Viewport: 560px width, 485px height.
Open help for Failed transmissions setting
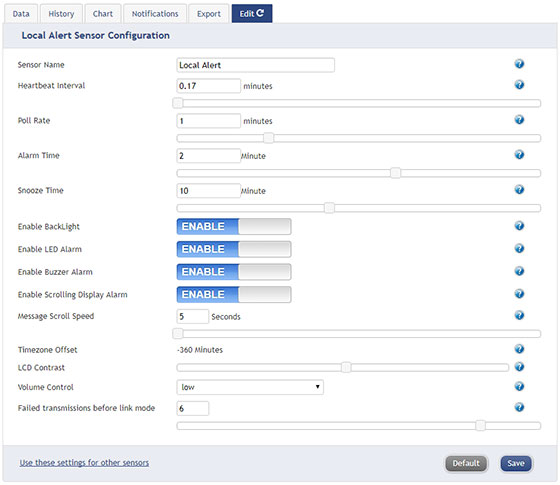point(519,407)
